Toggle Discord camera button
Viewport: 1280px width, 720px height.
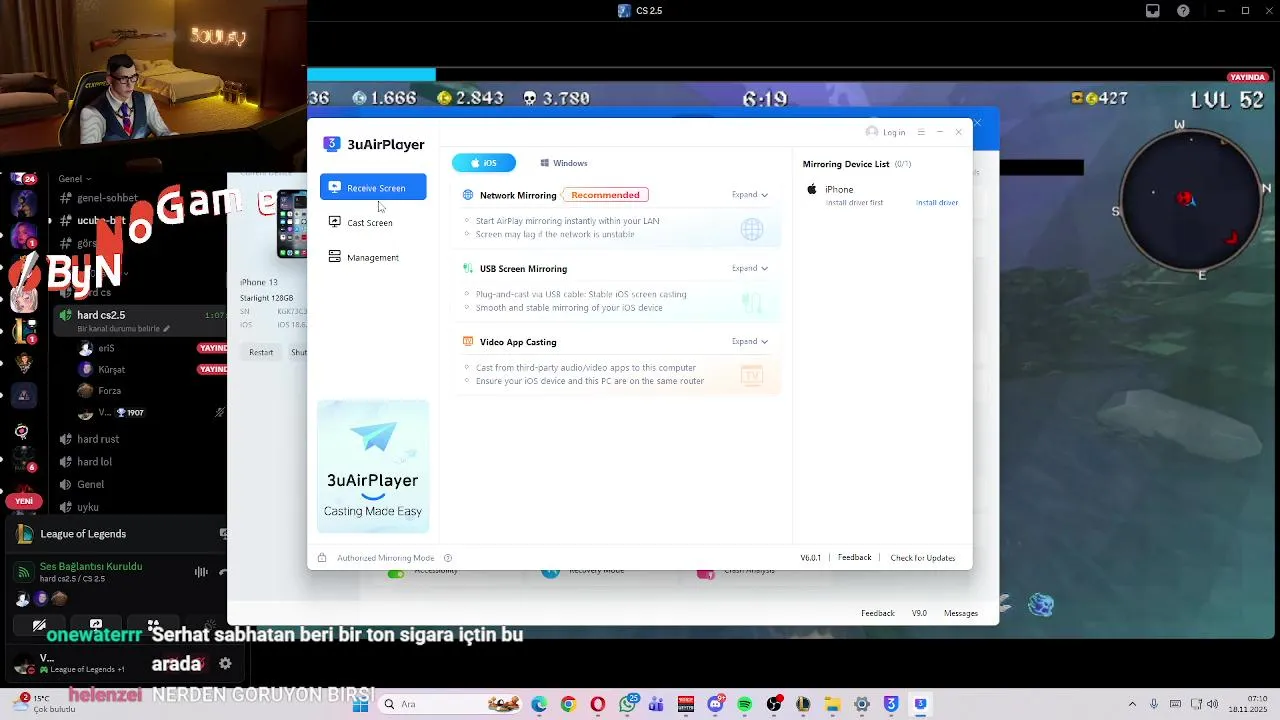pyautogui.click(x=39, y=626)
